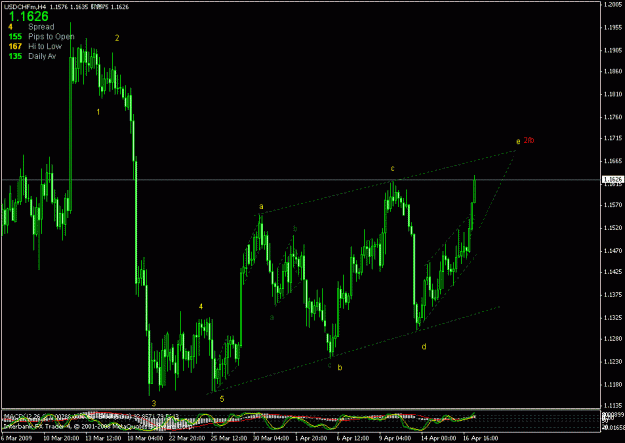Click the 18 Mar 04:00 time axis label

point(144,438)
